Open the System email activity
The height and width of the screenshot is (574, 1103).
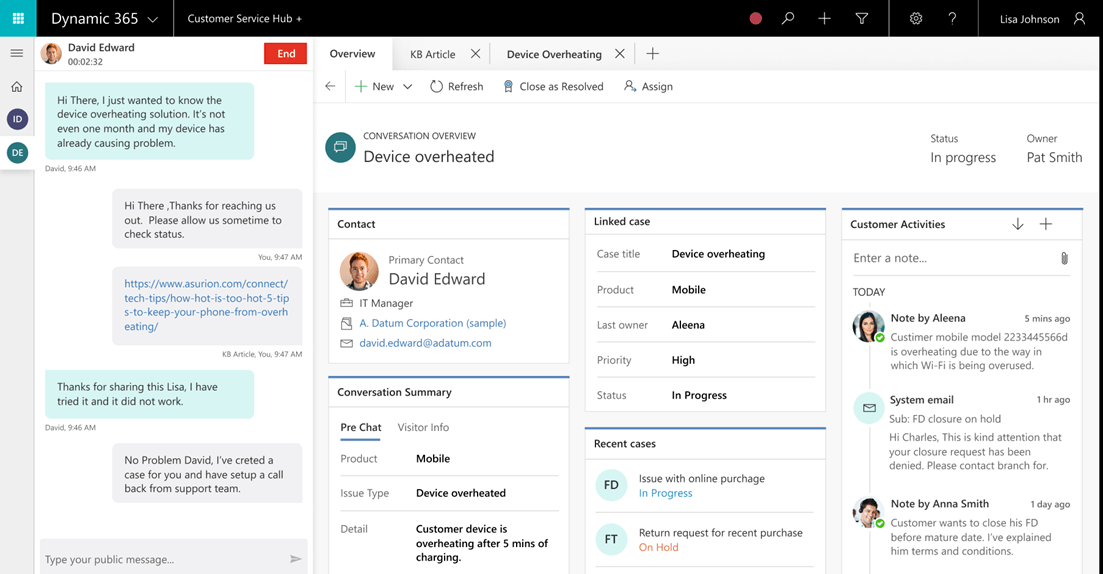tap(922, 400)
